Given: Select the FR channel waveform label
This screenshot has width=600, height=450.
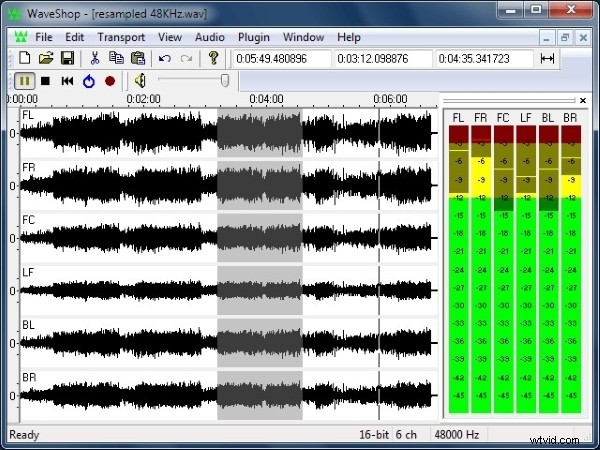Looking at the screenshot, I should click(x=29, y=167).
